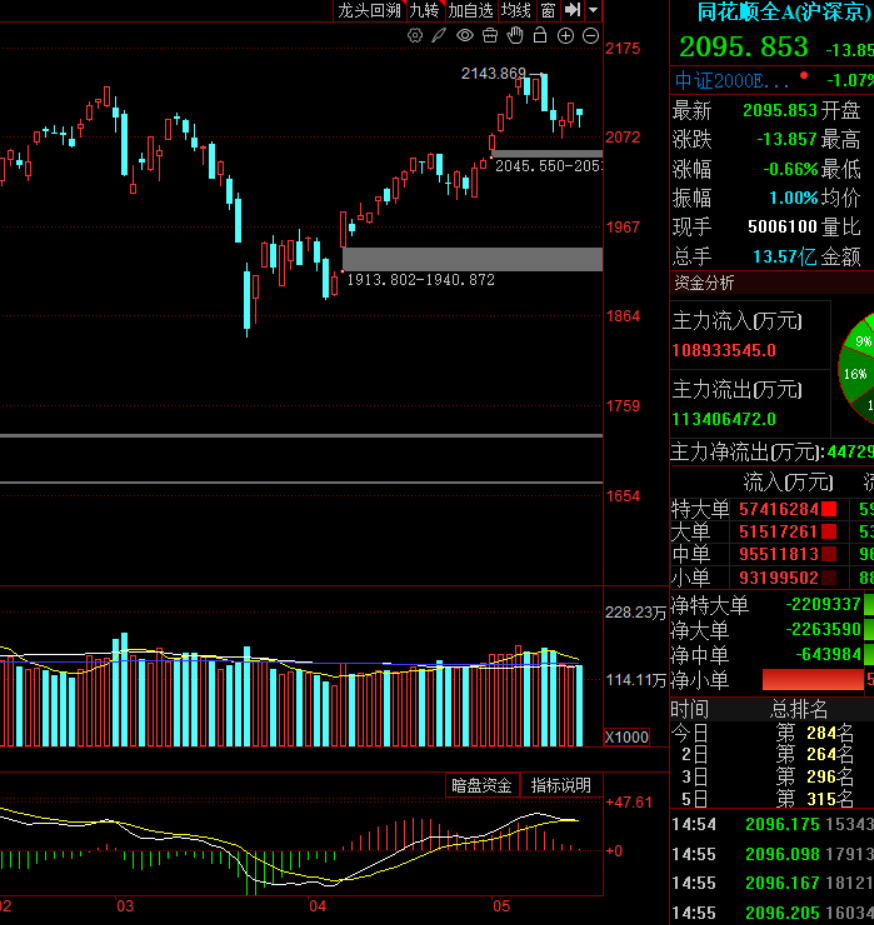
Task: Open the 九转 tab
Action: pyautogui.click(x=424, y=10)
